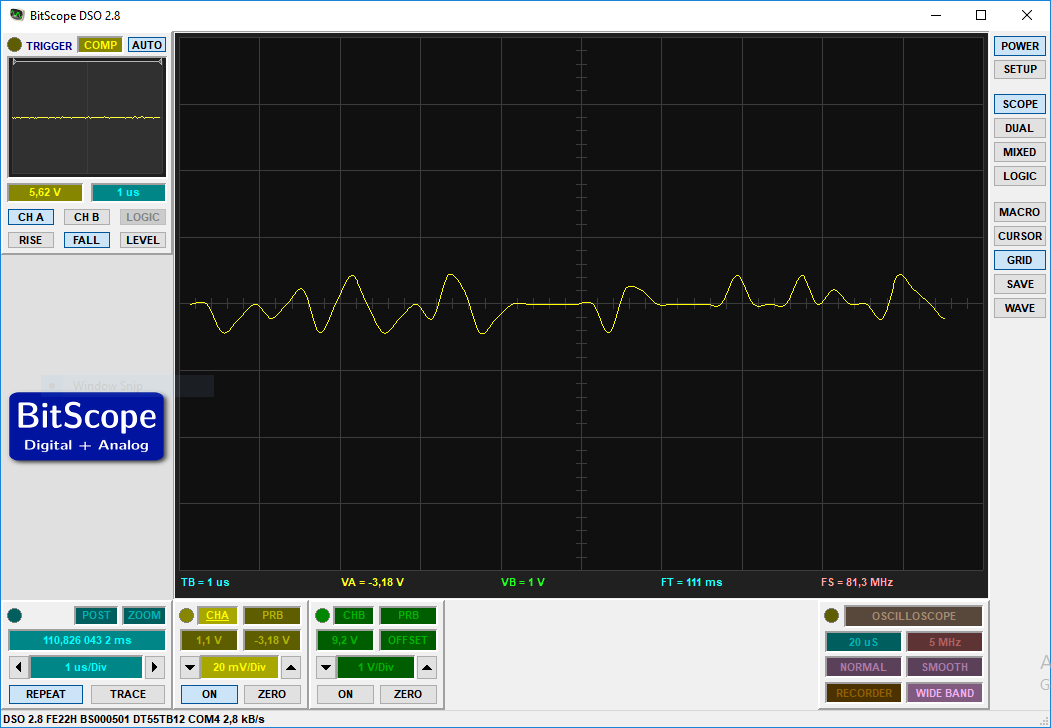1051x728 pixels.
Task: Click the Channel B green indicator LED
Action: (x=322, y=615)
